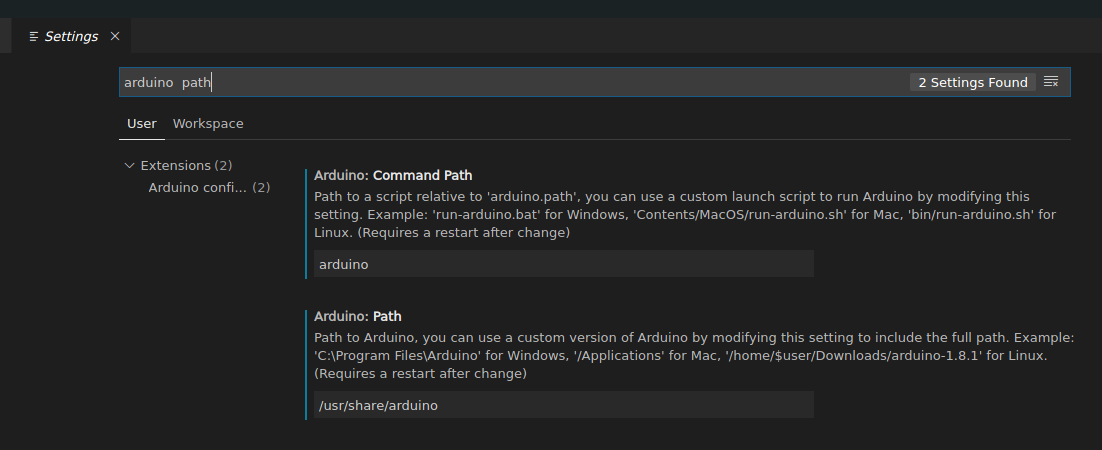Collapse the Extensions tree section
Image resolution: width=1102 pixels, height=450 pixels.
point(129,165)
